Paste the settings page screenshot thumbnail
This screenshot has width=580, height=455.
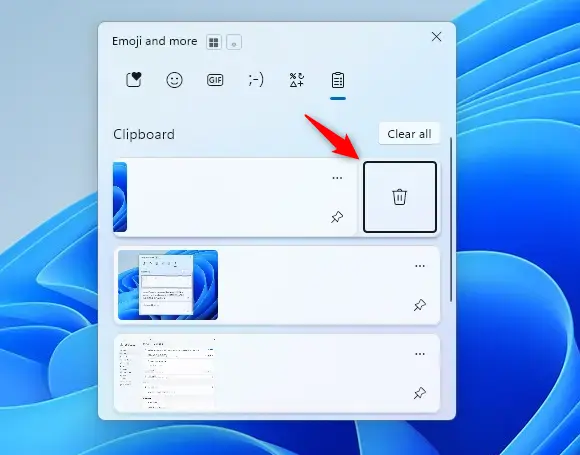[166, 373]
